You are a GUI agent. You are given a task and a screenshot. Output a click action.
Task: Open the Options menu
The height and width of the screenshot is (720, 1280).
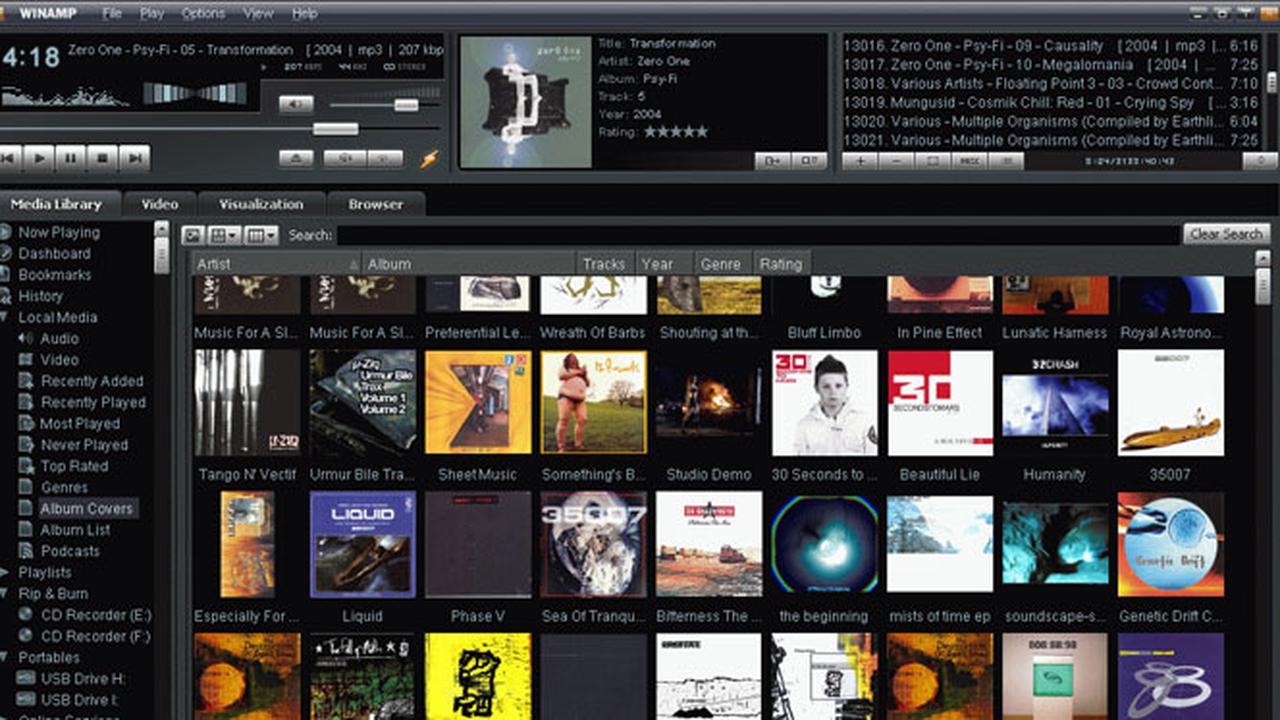coord(203,13)
